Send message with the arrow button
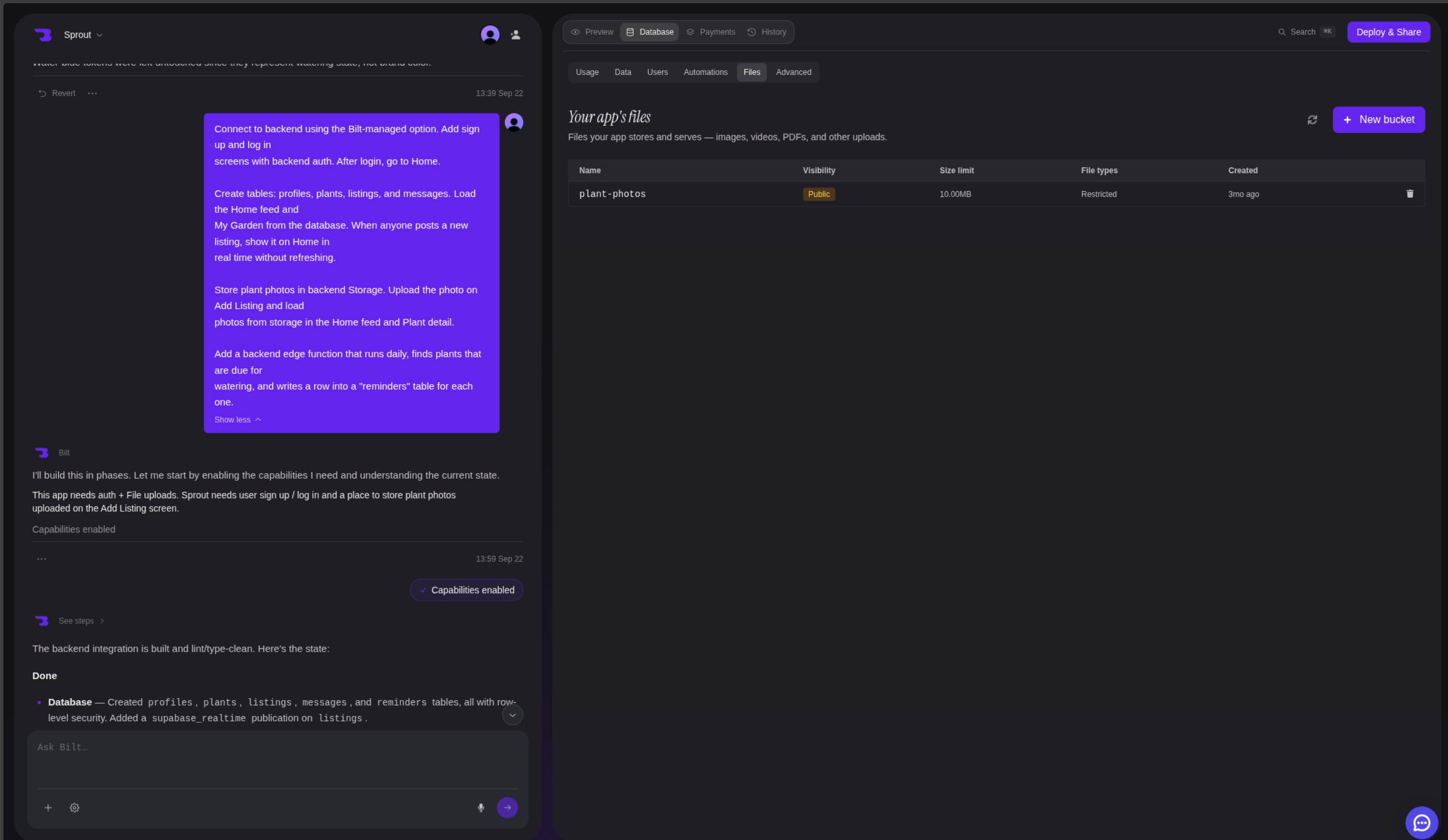1448x840 pixels. 507,808
